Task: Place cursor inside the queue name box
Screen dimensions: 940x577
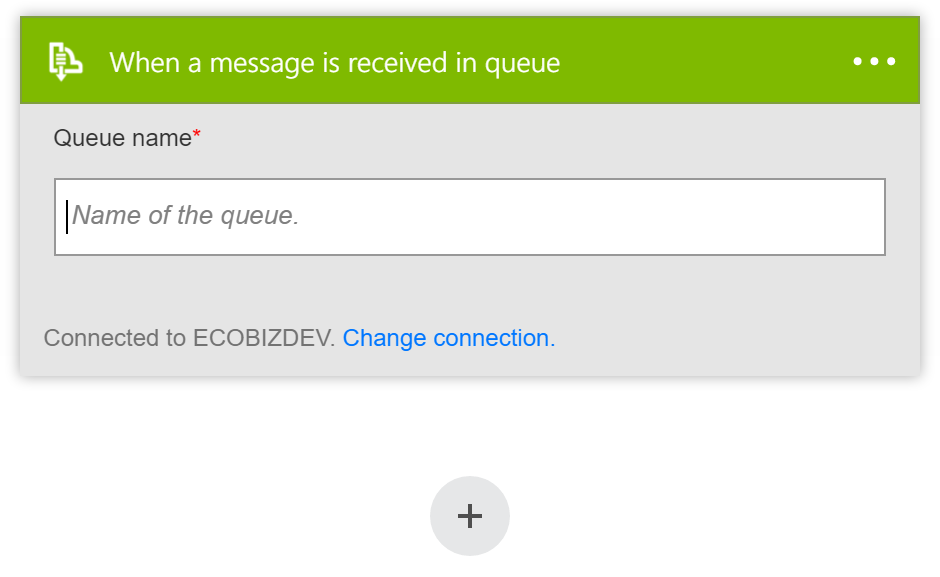Action: [470, 217]
